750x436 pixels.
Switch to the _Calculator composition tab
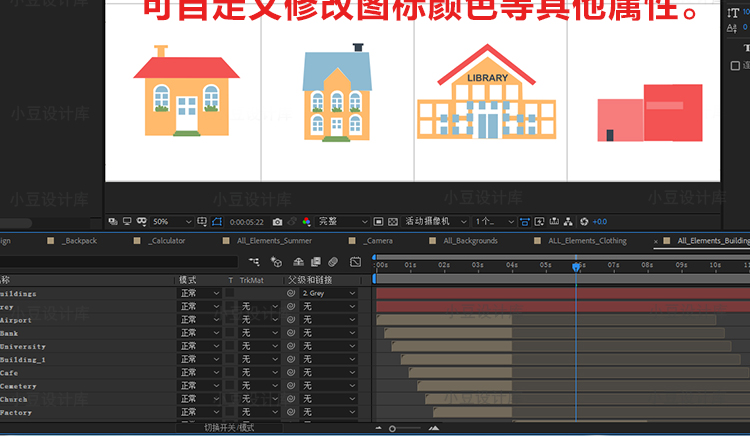pos(166,240)
